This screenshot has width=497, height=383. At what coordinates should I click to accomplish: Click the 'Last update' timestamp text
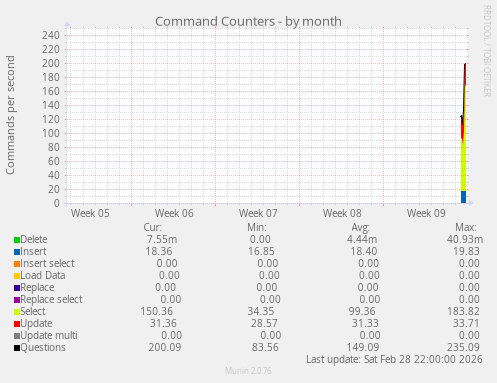[394, 359]
